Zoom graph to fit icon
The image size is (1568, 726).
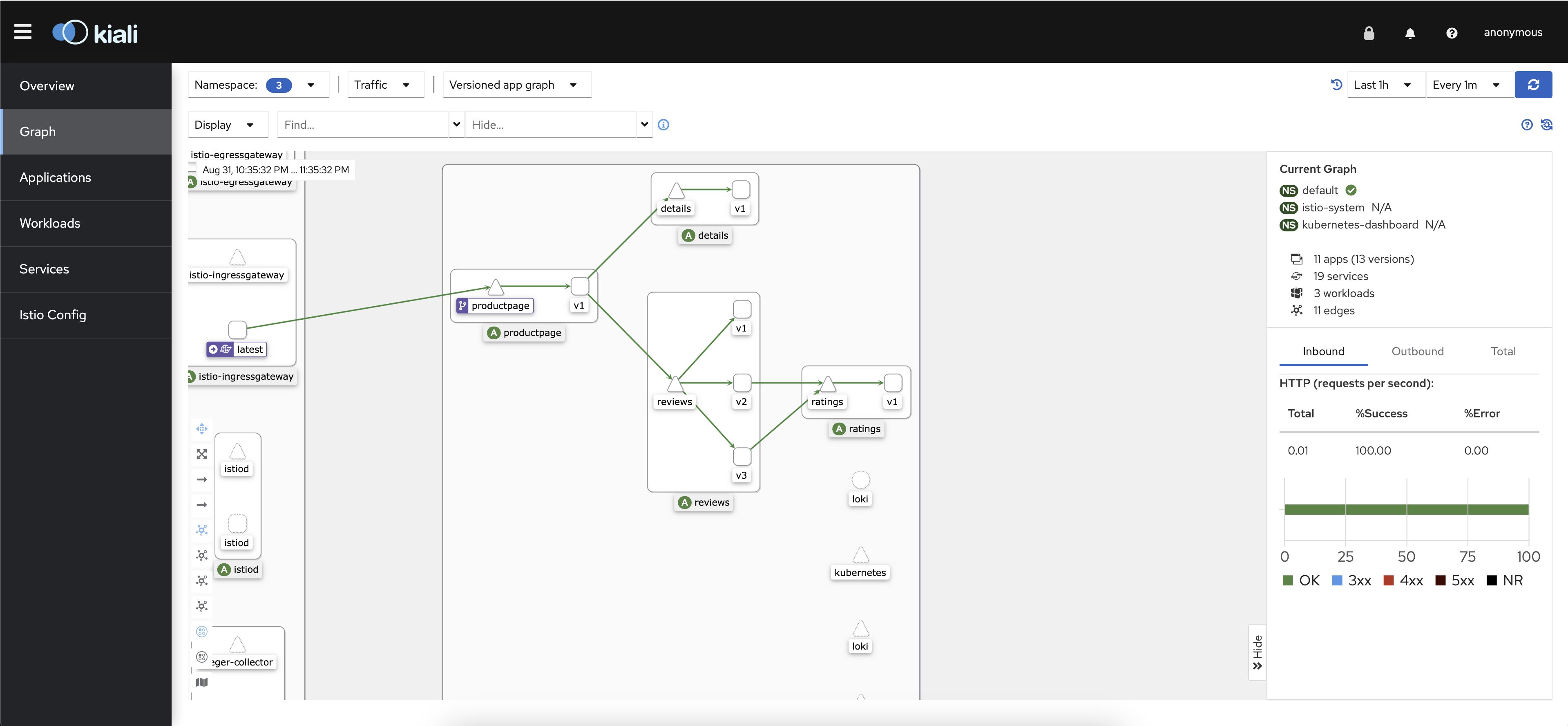(201, 454)
